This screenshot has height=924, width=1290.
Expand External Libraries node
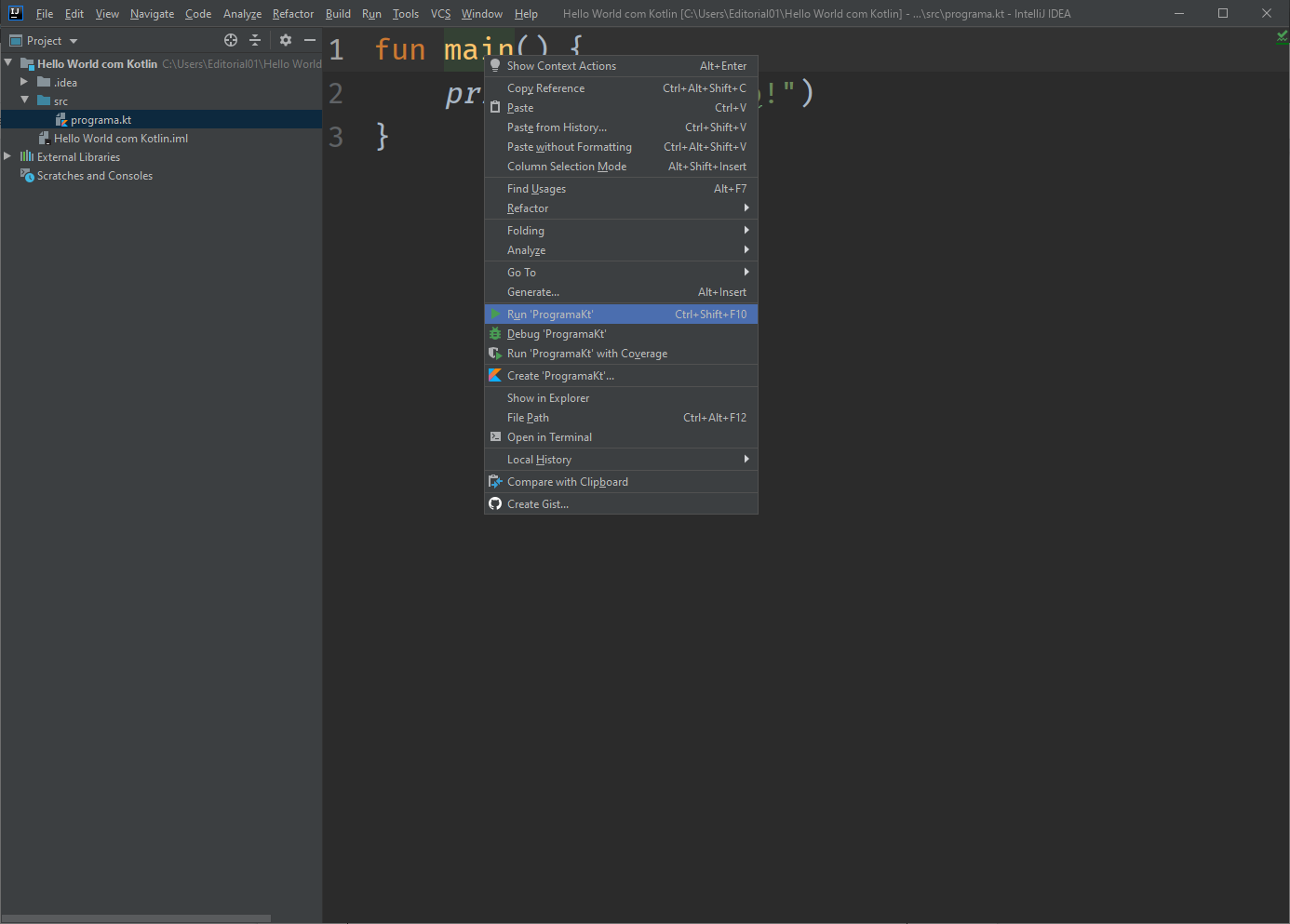click(7, 156)
